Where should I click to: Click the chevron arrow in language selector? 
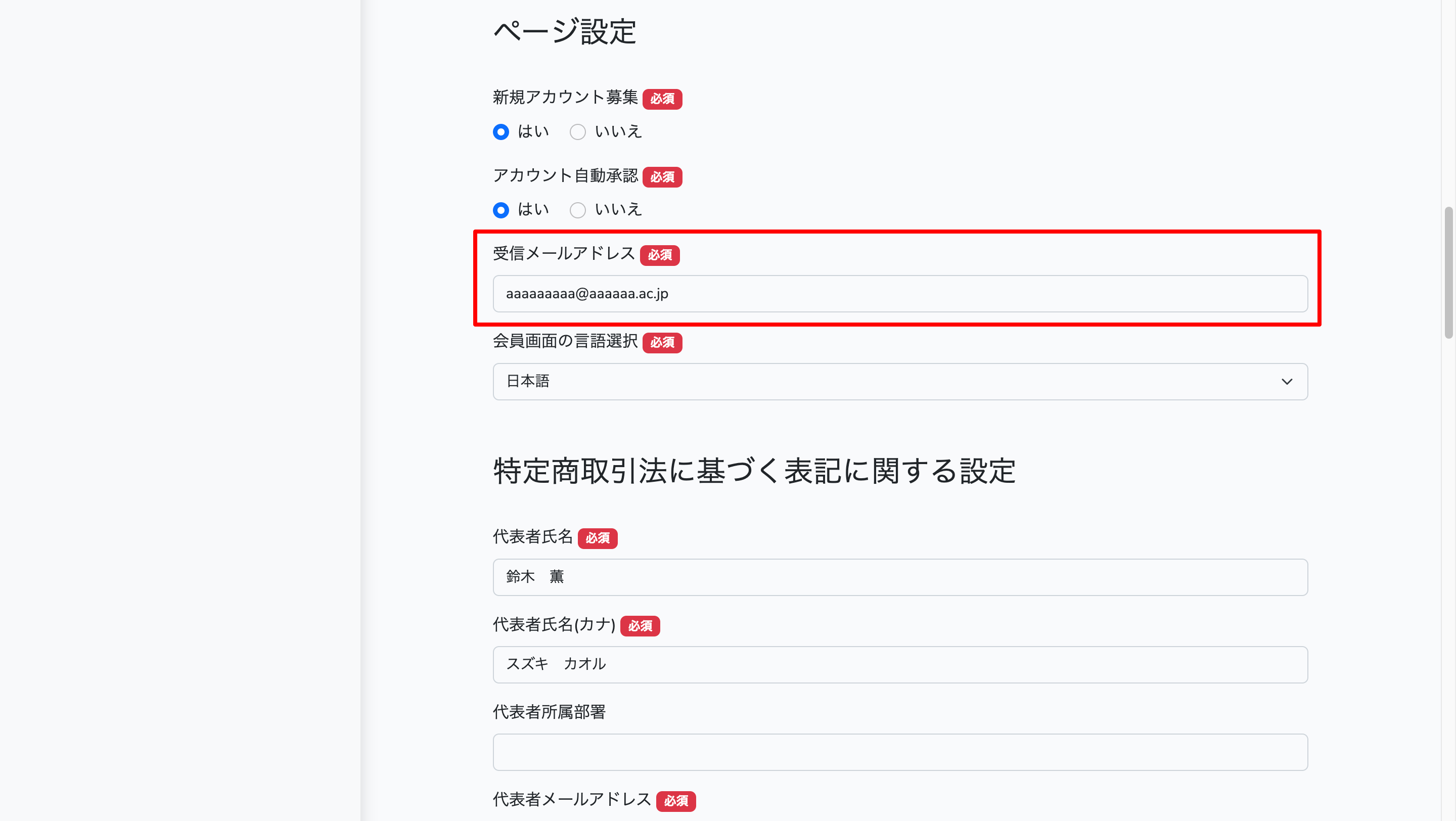point(1287,381)
